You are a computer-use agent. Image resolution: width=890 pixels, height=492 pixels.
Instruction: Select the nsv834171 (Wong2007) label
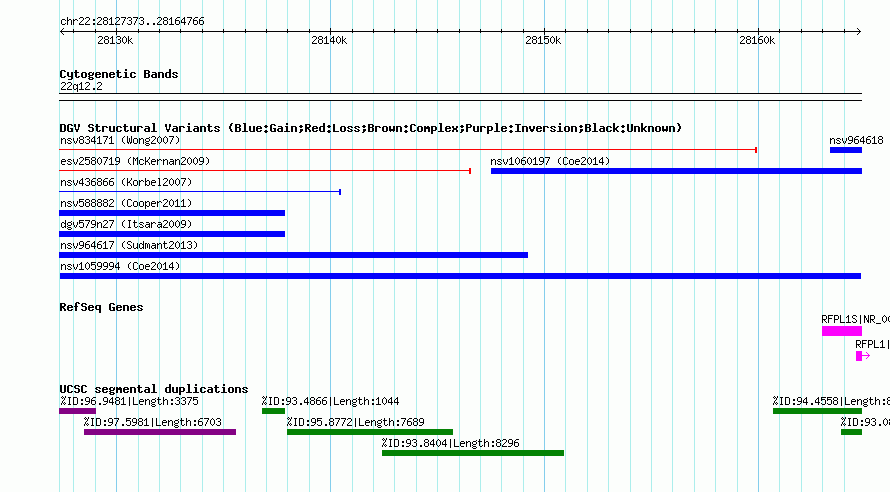pyautogui.click(x=120, y=140)
